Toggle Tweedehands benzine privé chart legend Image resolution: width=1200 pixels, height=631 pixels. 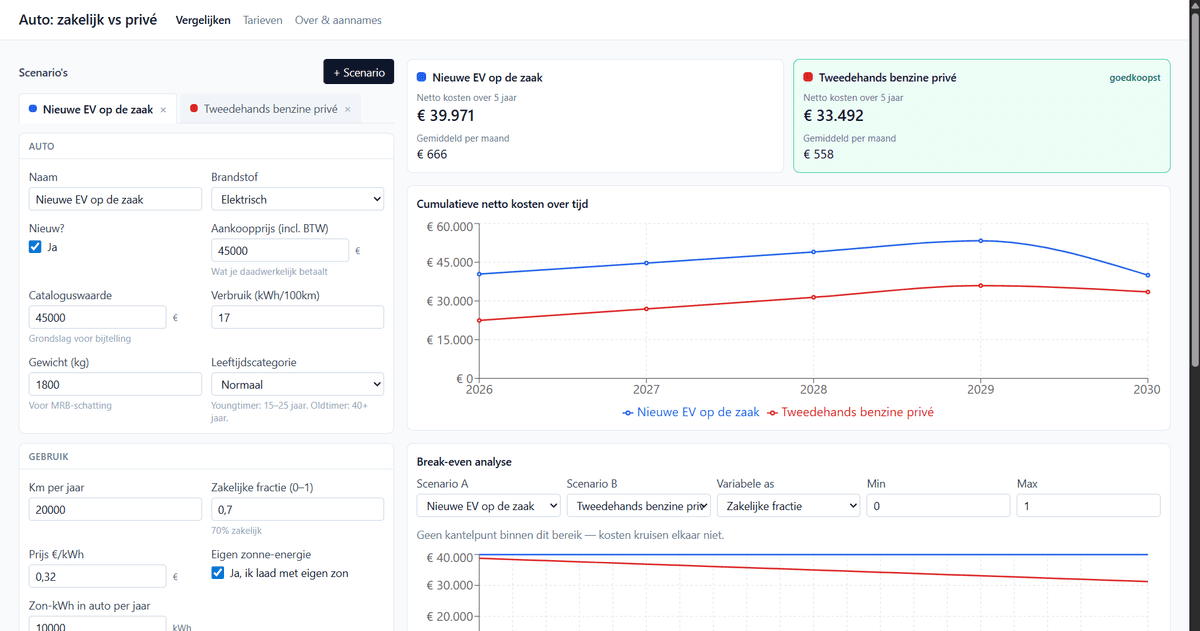click(850, 412)
